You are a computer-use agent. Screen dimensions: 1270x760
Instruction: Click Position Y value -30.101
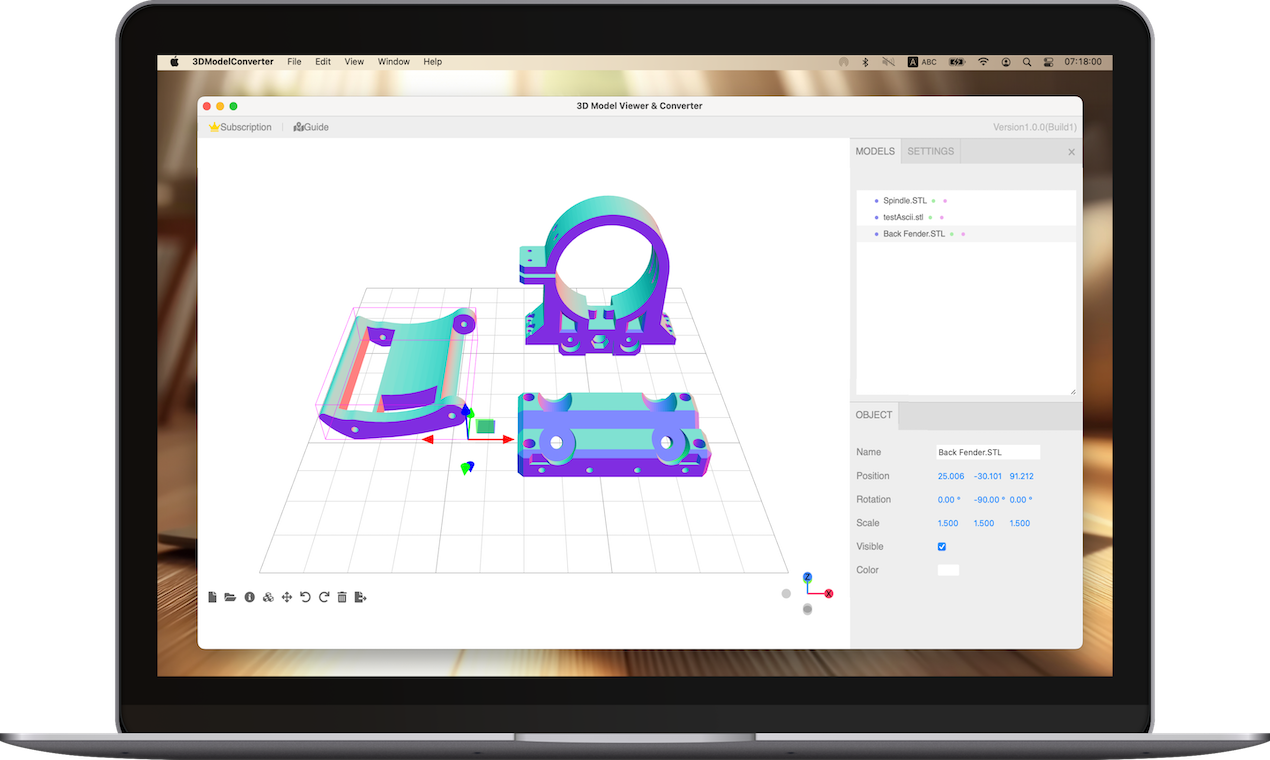tap(988, 476)
